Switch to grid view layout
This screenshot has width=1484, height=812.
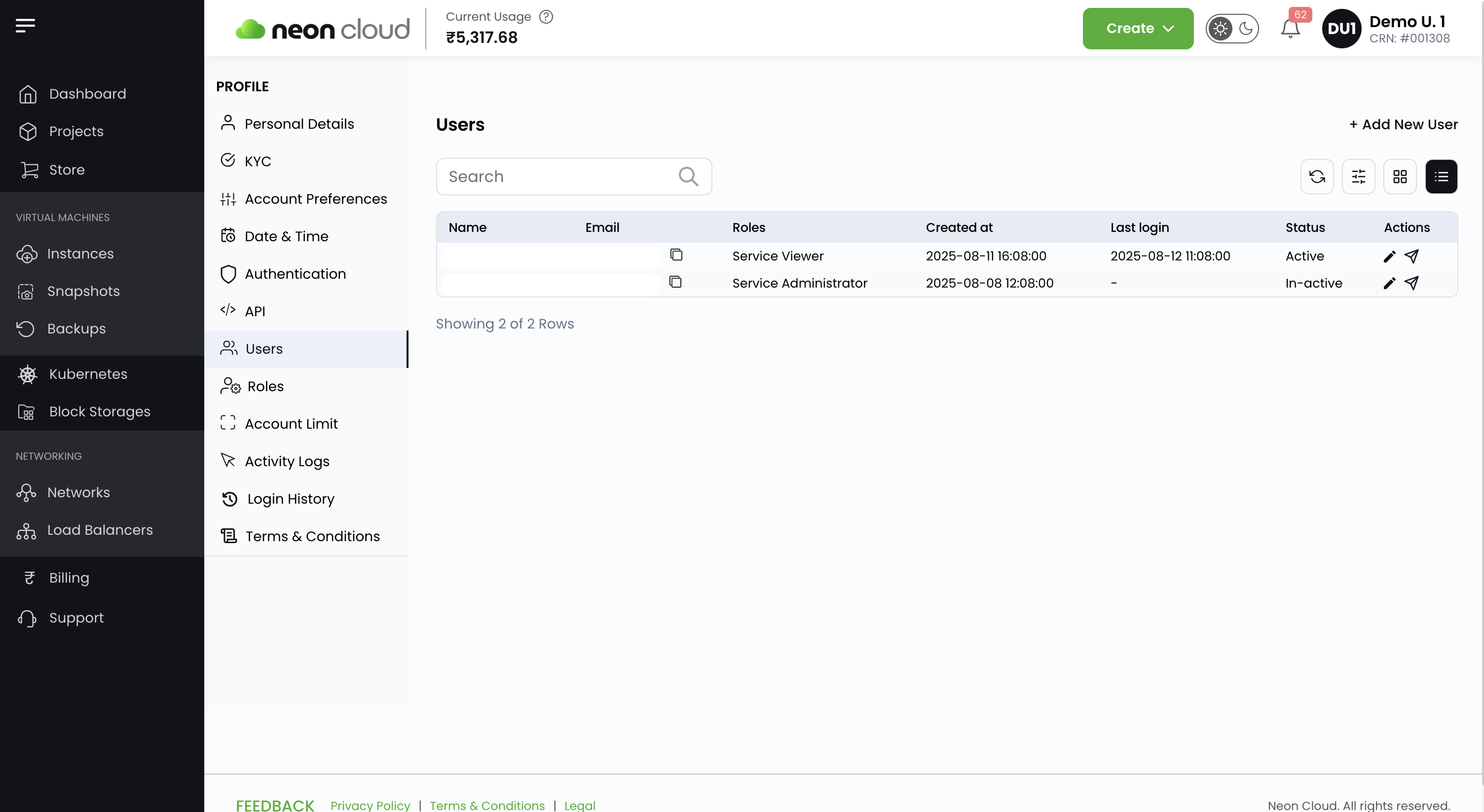pos(1400,177)
